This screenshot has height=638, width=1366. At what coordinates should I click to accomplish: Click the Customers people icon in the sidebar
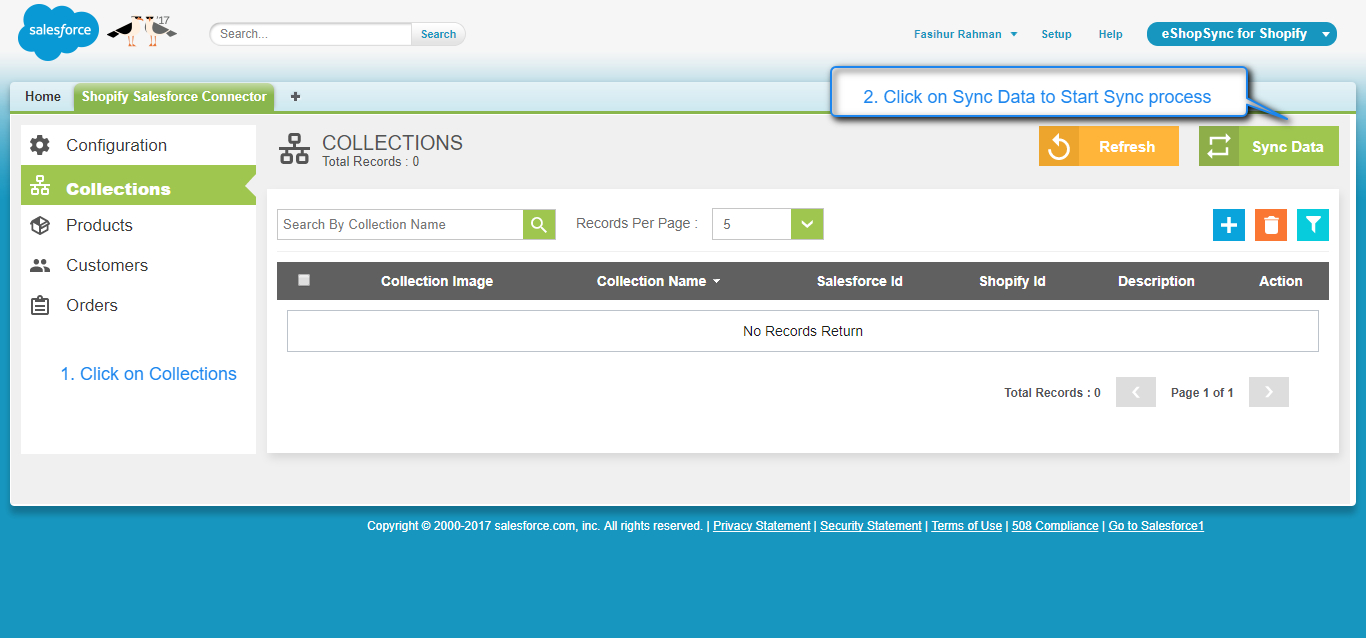coord(40,265)
